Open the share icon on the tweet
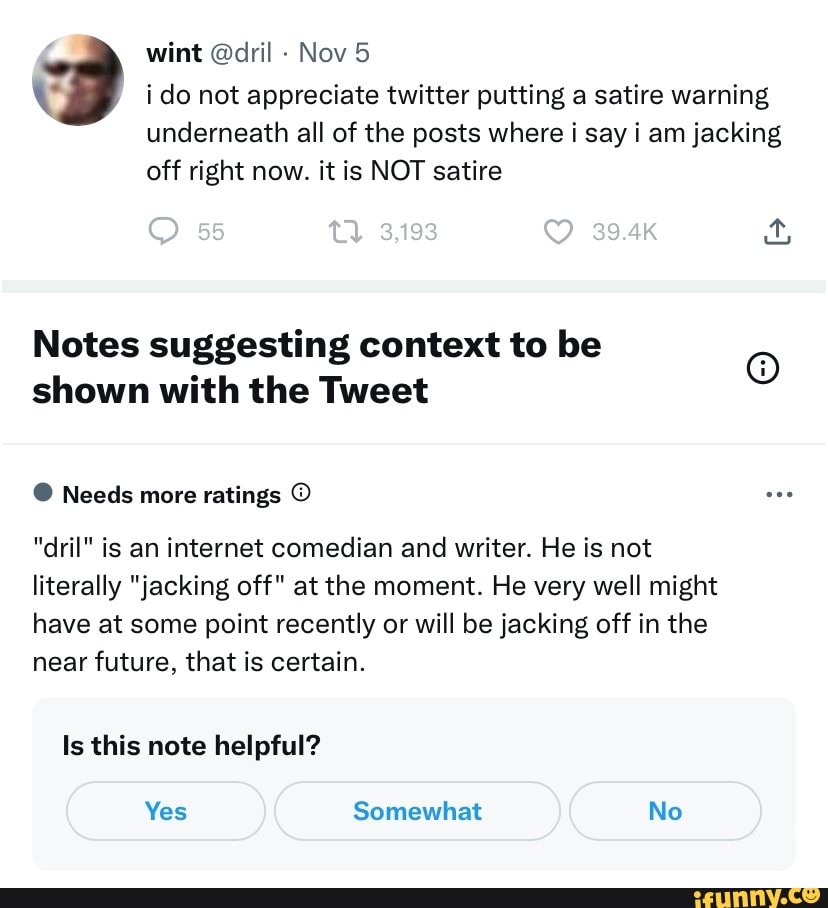The width and height of the screenshot is (828, 908). coord(777,230)
